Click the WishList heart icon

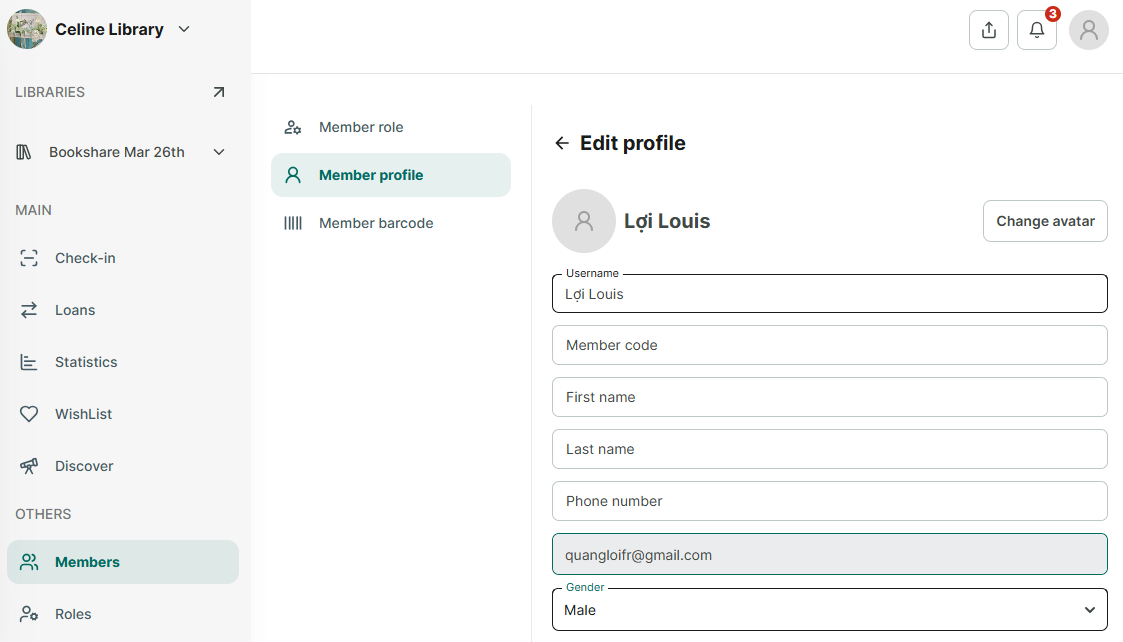point(29,414)
